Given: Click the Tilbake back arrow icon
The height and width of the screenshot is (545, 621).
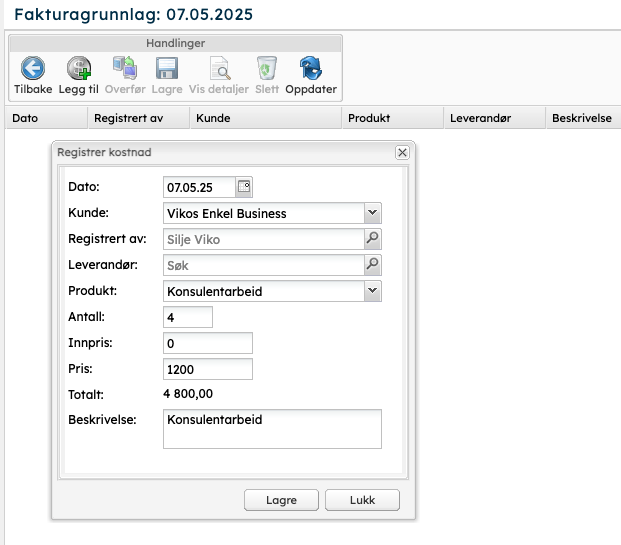Looking at the screenshot, I should click(33, 68).
